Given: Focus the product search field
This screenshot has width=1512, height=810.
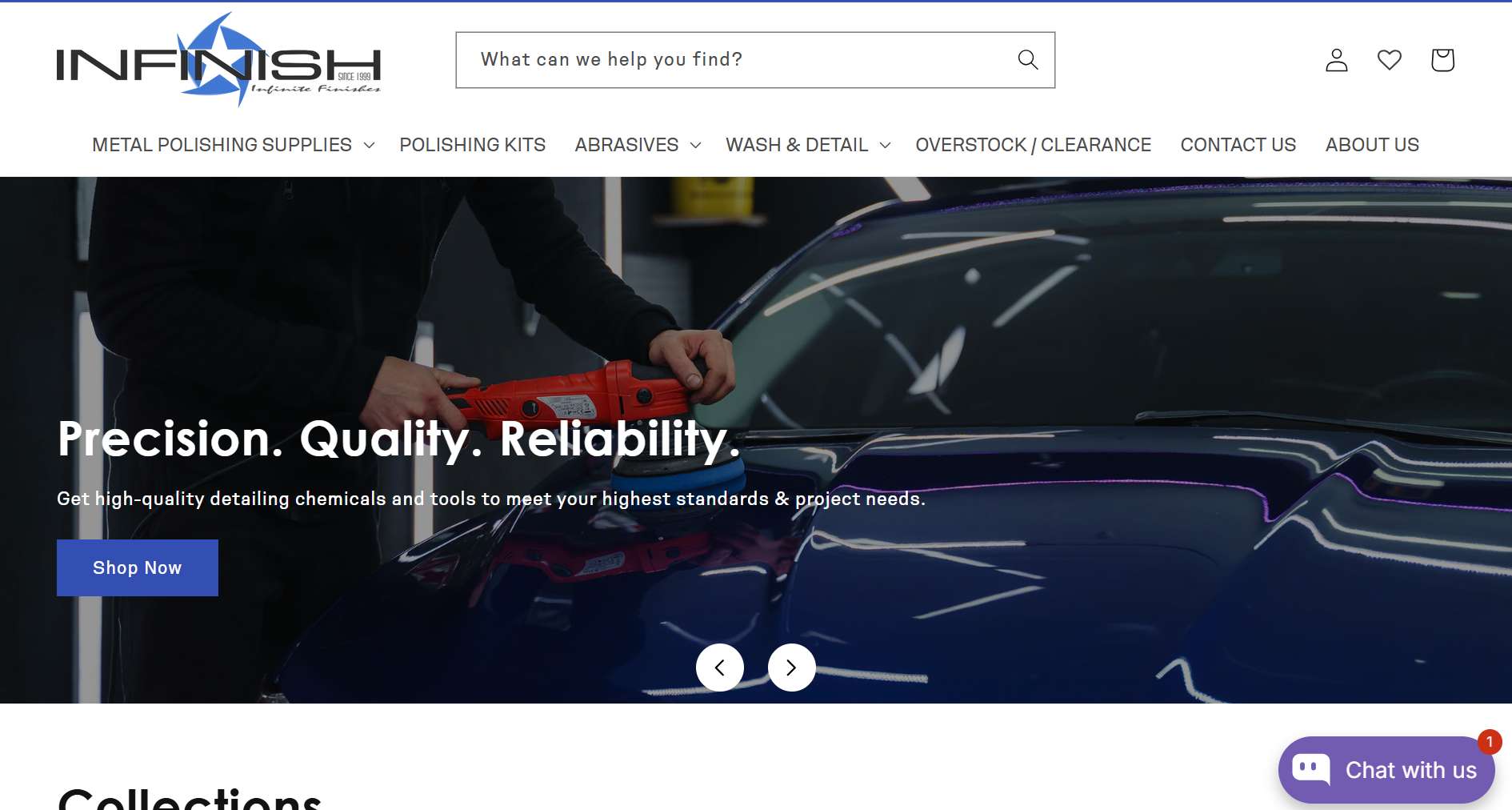Looking at the screenshot, I should point(755,60).
